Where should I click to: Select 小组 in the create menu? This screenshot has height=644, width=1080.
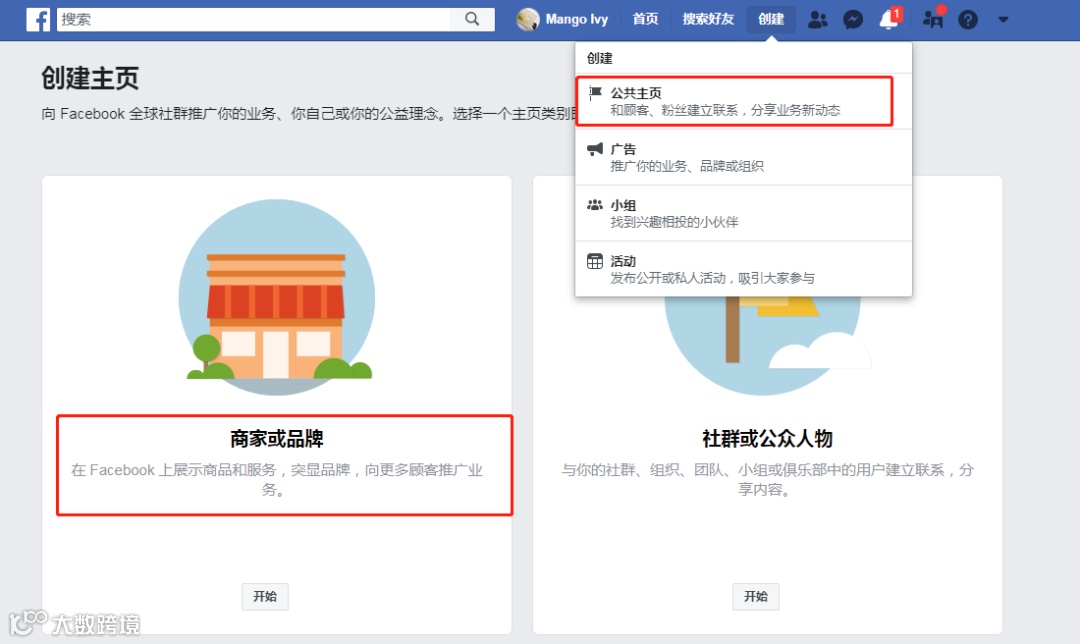[x=743, y=214]
